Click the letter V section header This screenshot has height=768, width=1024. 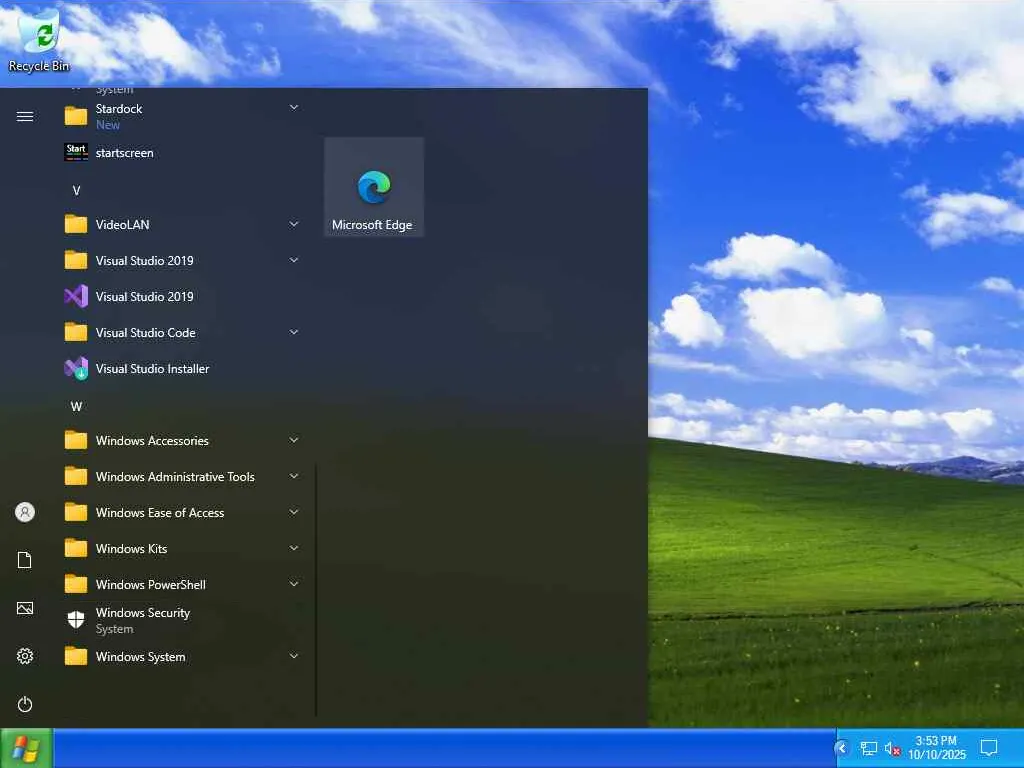coord(76,191)
